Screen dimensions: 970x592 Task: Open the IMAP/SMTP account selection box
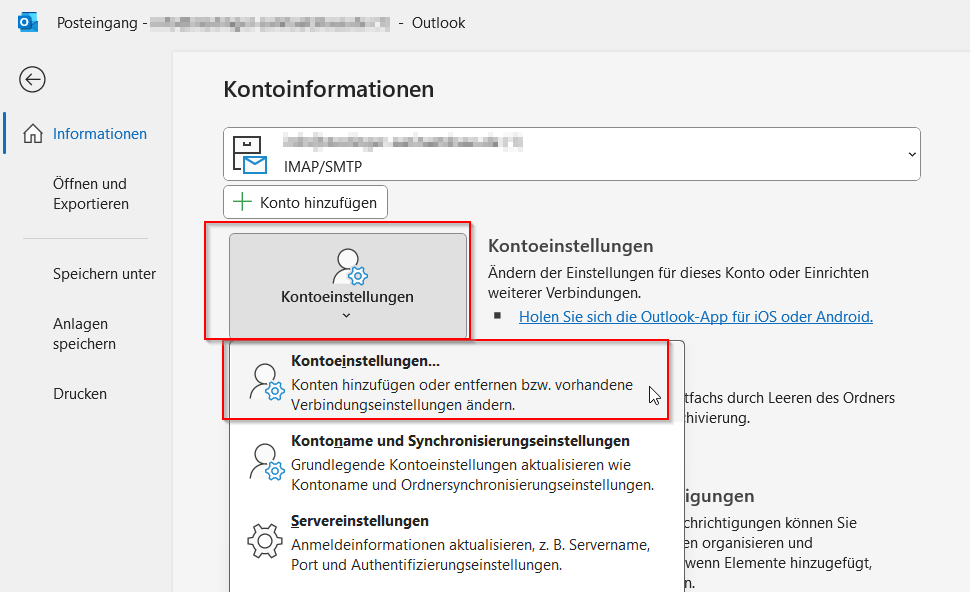pyautogui.click(x=570, y=154)
